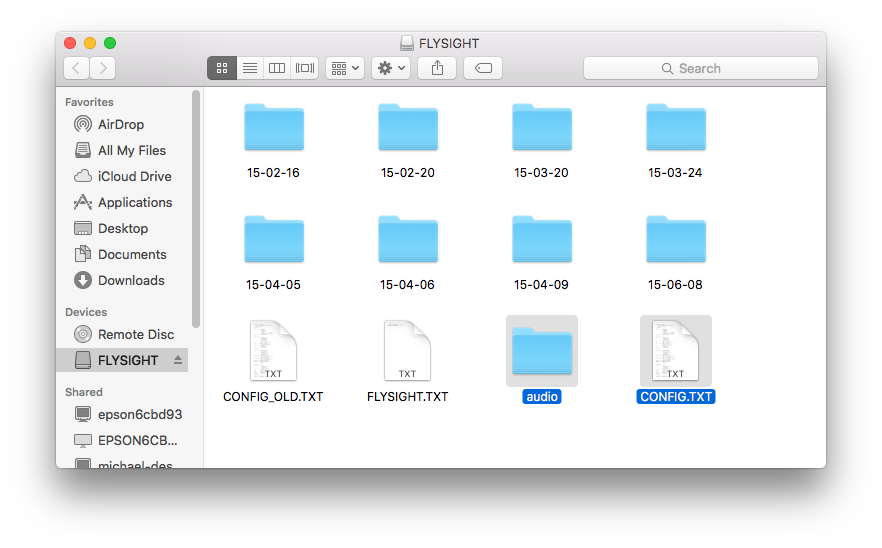
Task: Open Downloads in Favorites sidebar
Action: (x=130, y=280)
